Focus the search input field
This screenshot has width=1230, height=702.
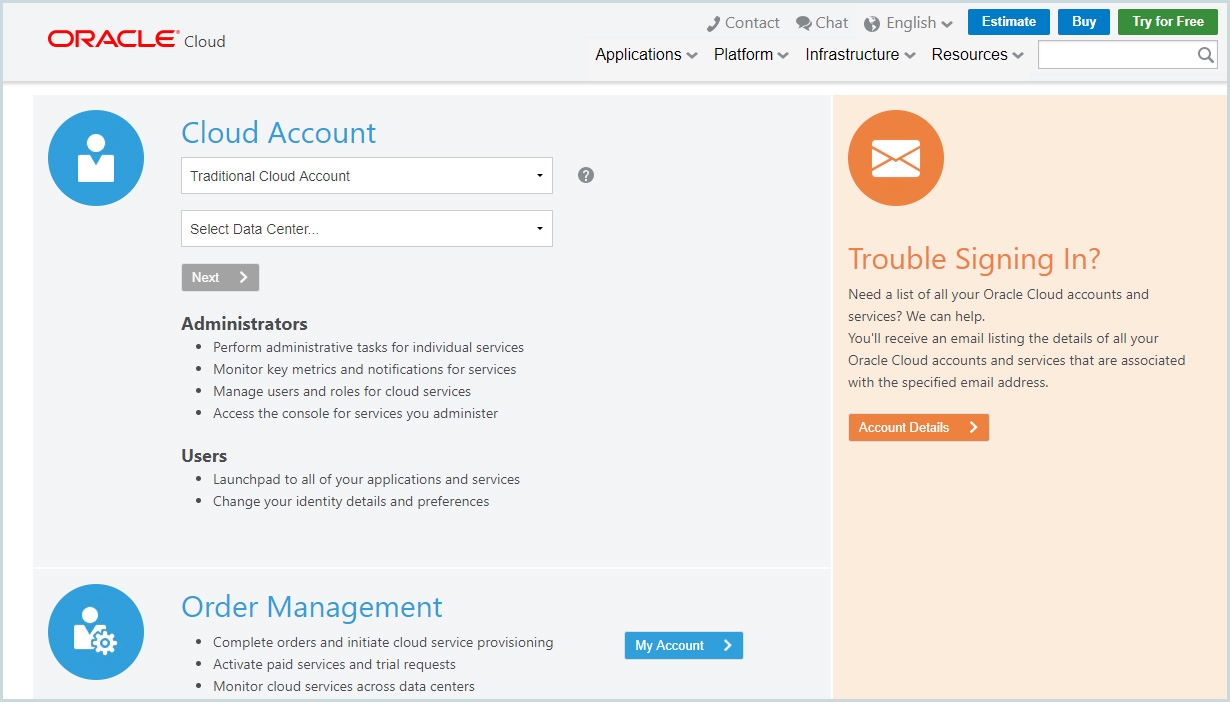pyautogui.click(x=1116, y=56)
